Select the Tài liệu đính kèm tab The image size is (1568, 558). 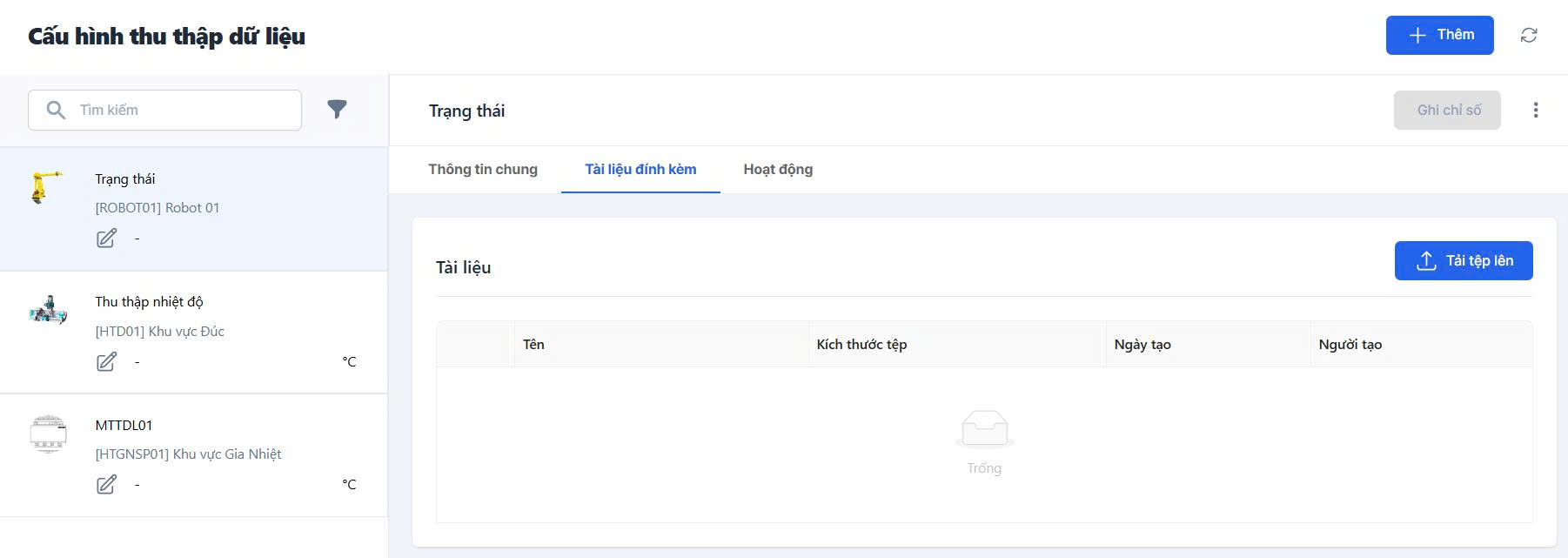point(640,170)
